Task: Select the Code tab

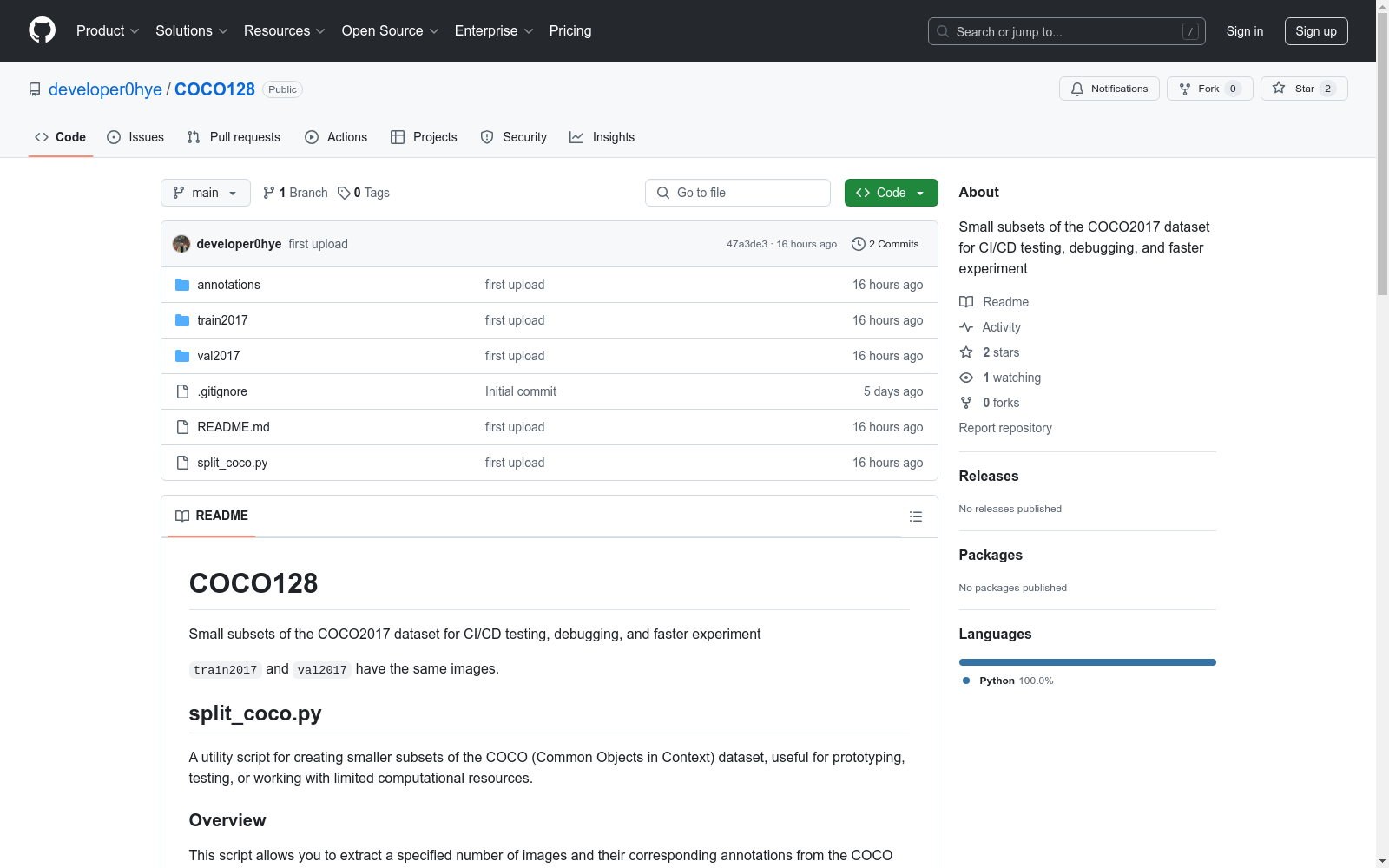Action: click(61, 137)
